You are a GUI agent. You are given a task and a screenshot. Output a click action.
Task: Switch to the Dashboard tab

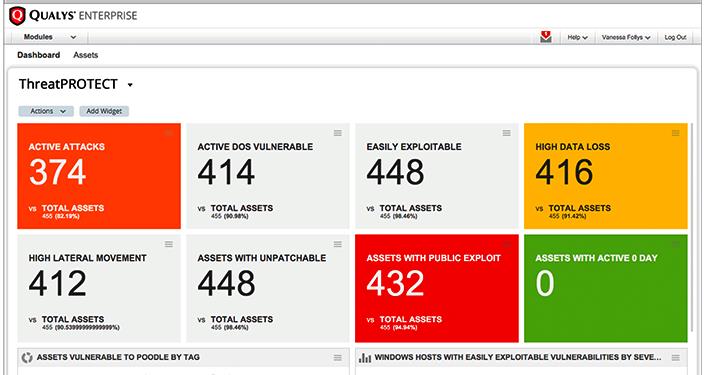39,55
